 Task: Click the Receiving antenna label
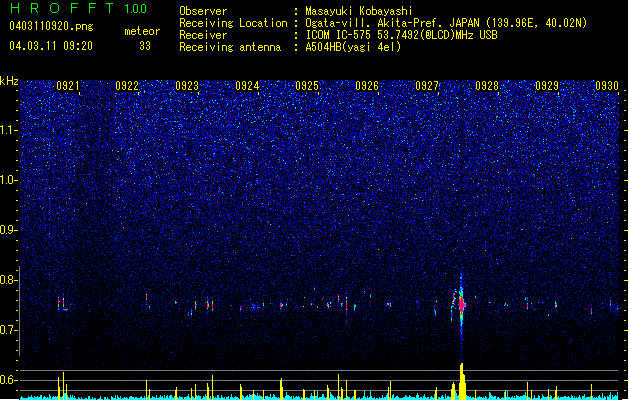tap(230, 47)
